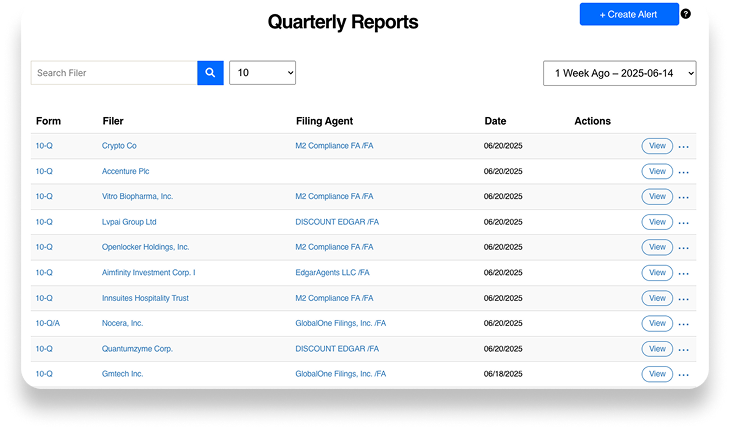Screen dimensions: 729x429
Task: Sort by the Date column header
Action: coord(495,121)
